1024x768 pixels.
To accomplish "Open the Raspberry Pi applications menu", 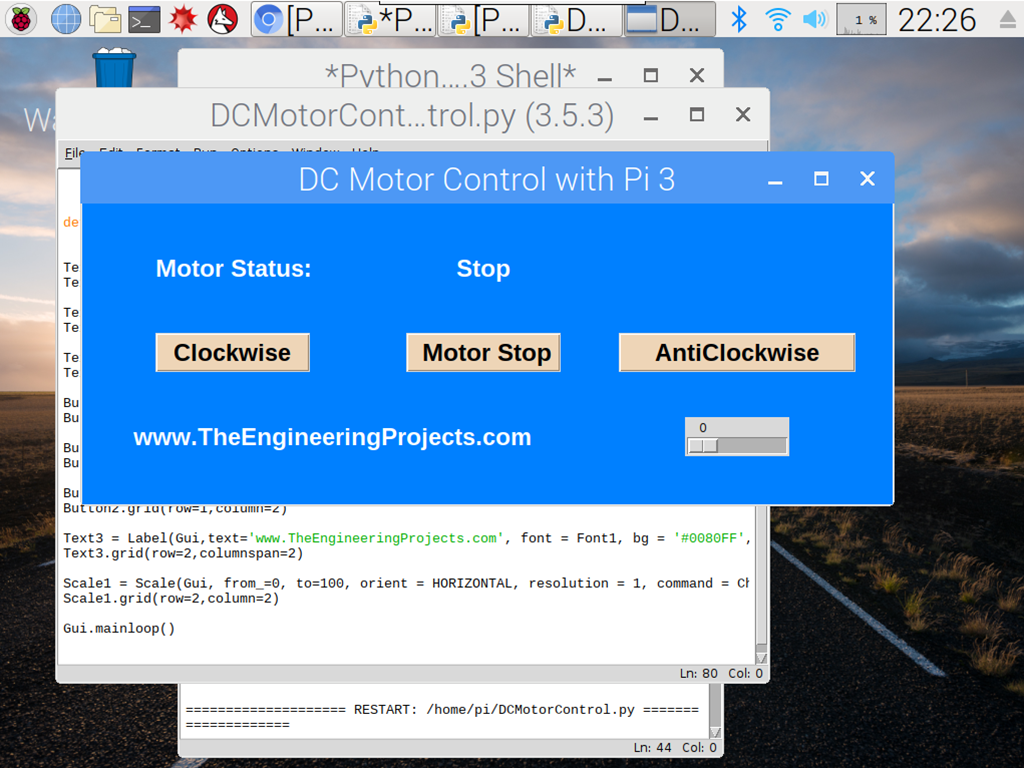I will click(x=20, y=19).
